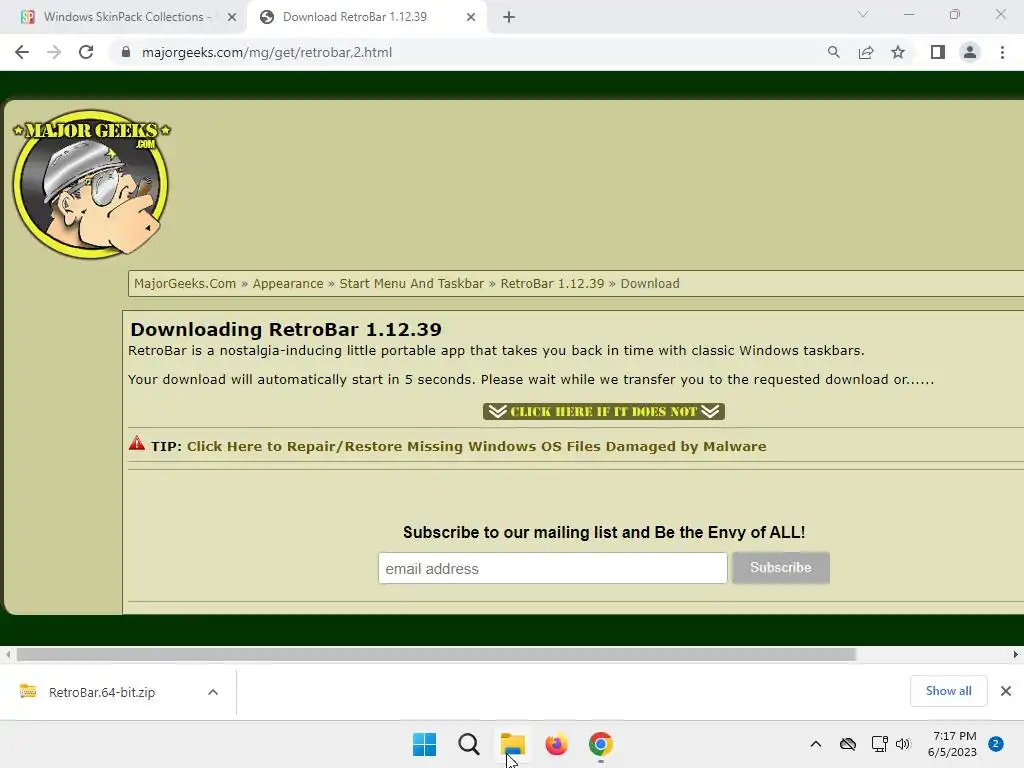This screenshot has width=1024, height=768.
Task: Open the downloaded RetroBar.64-bit.zip file
Action: pyautogui.click(x=101, y=692)
